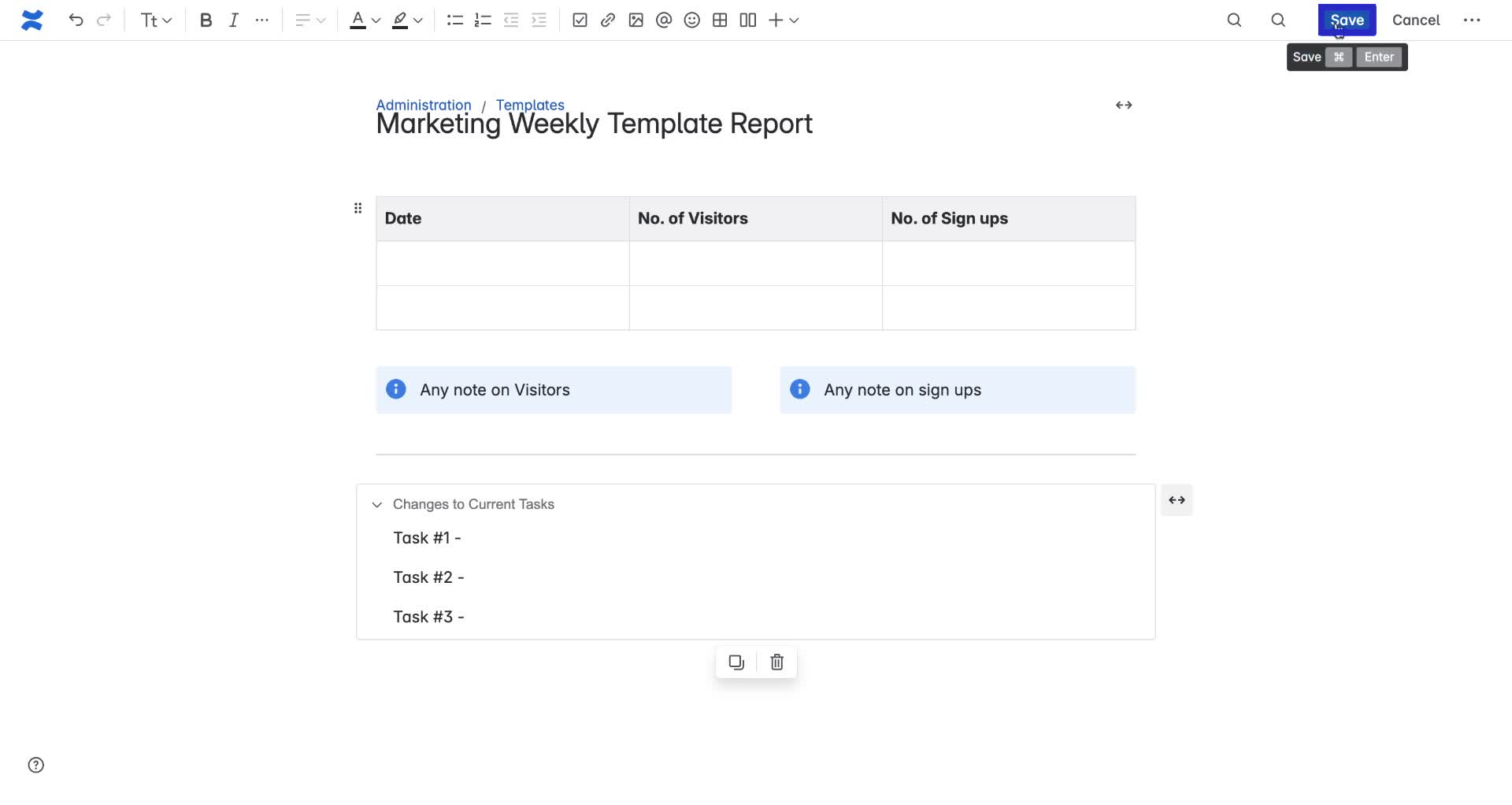Insert a link with the link icon
The height and width of the screenshot is (805, 1512).
coord(608,20)
